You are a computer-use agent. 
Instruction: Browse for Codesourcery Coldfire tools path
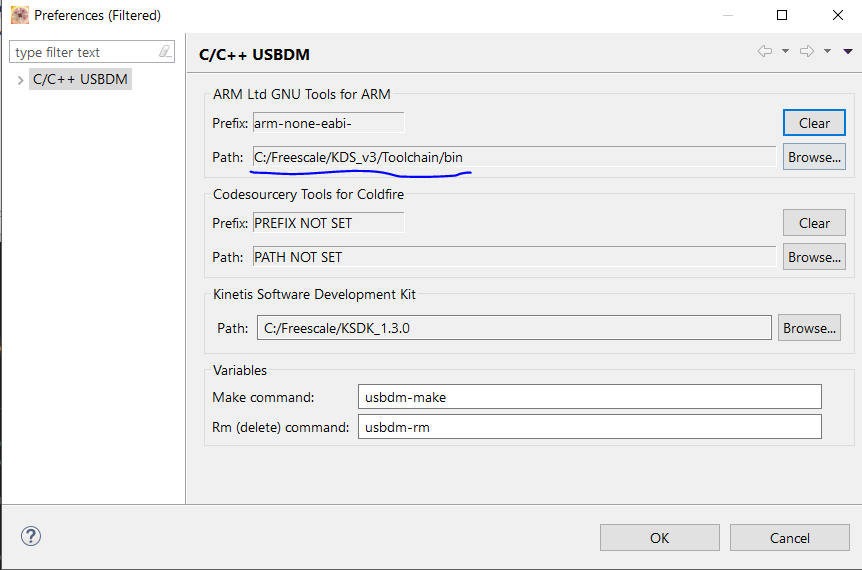[x=814, y=257]
